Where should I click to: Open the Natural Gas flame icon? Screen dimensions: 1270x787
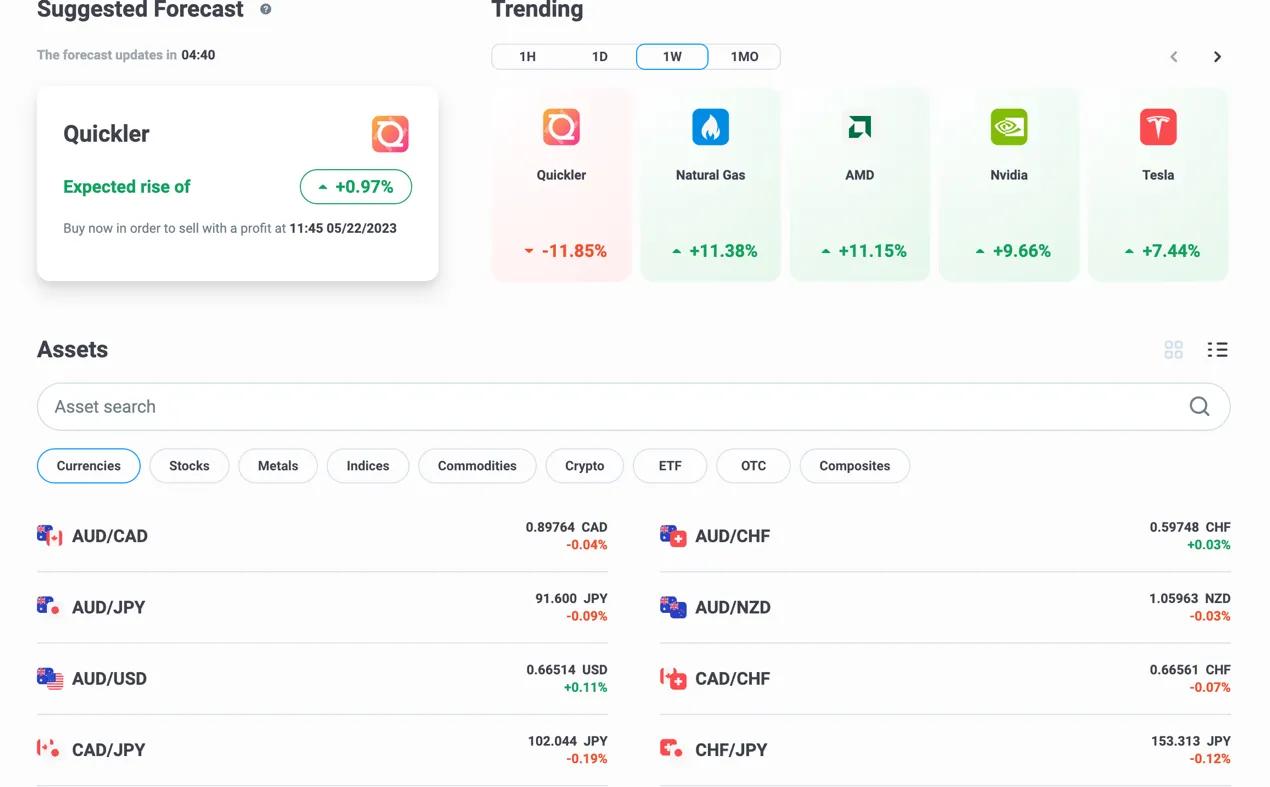[710, 127]
